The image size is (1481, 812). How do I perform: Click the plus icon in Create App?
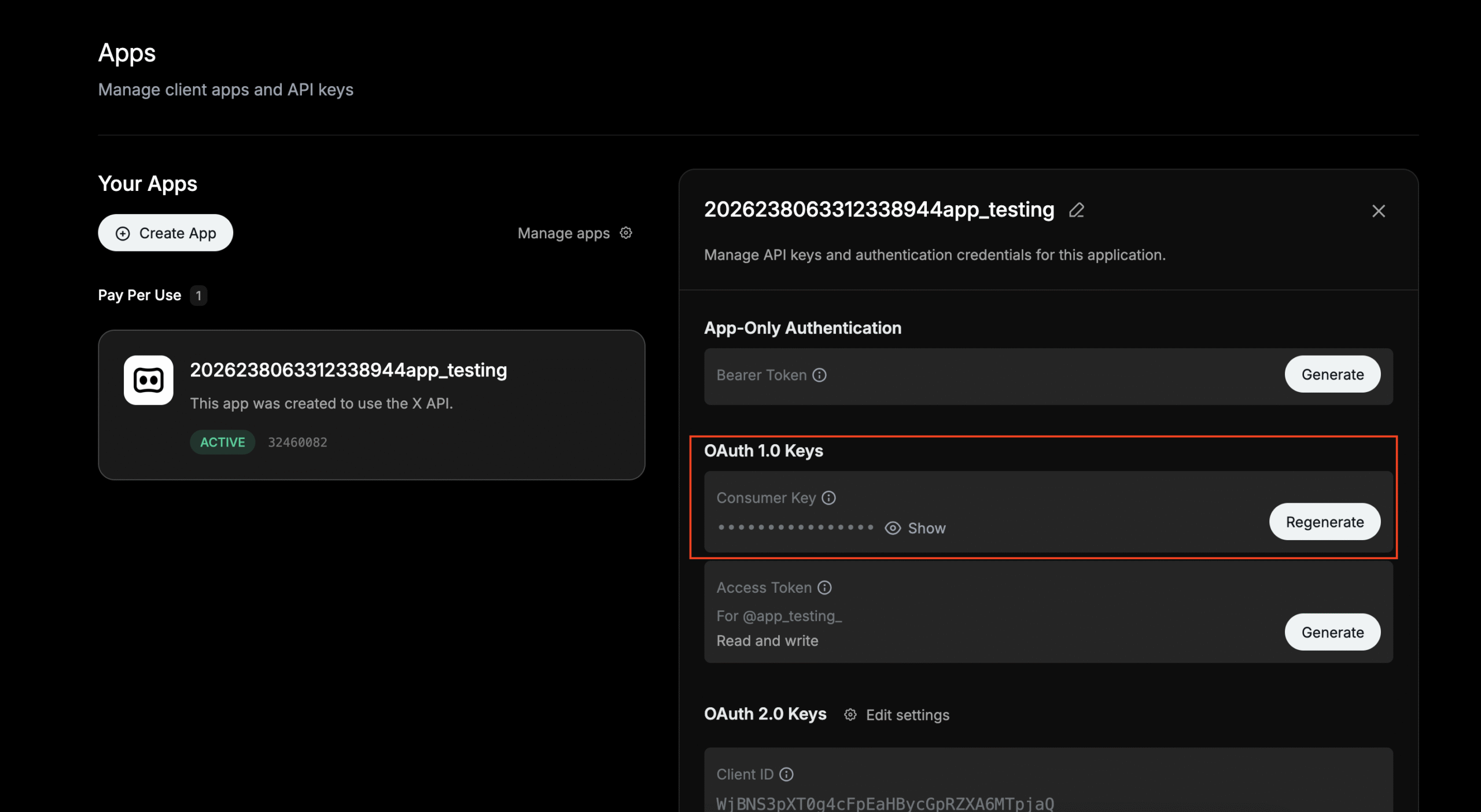[123, 233]
